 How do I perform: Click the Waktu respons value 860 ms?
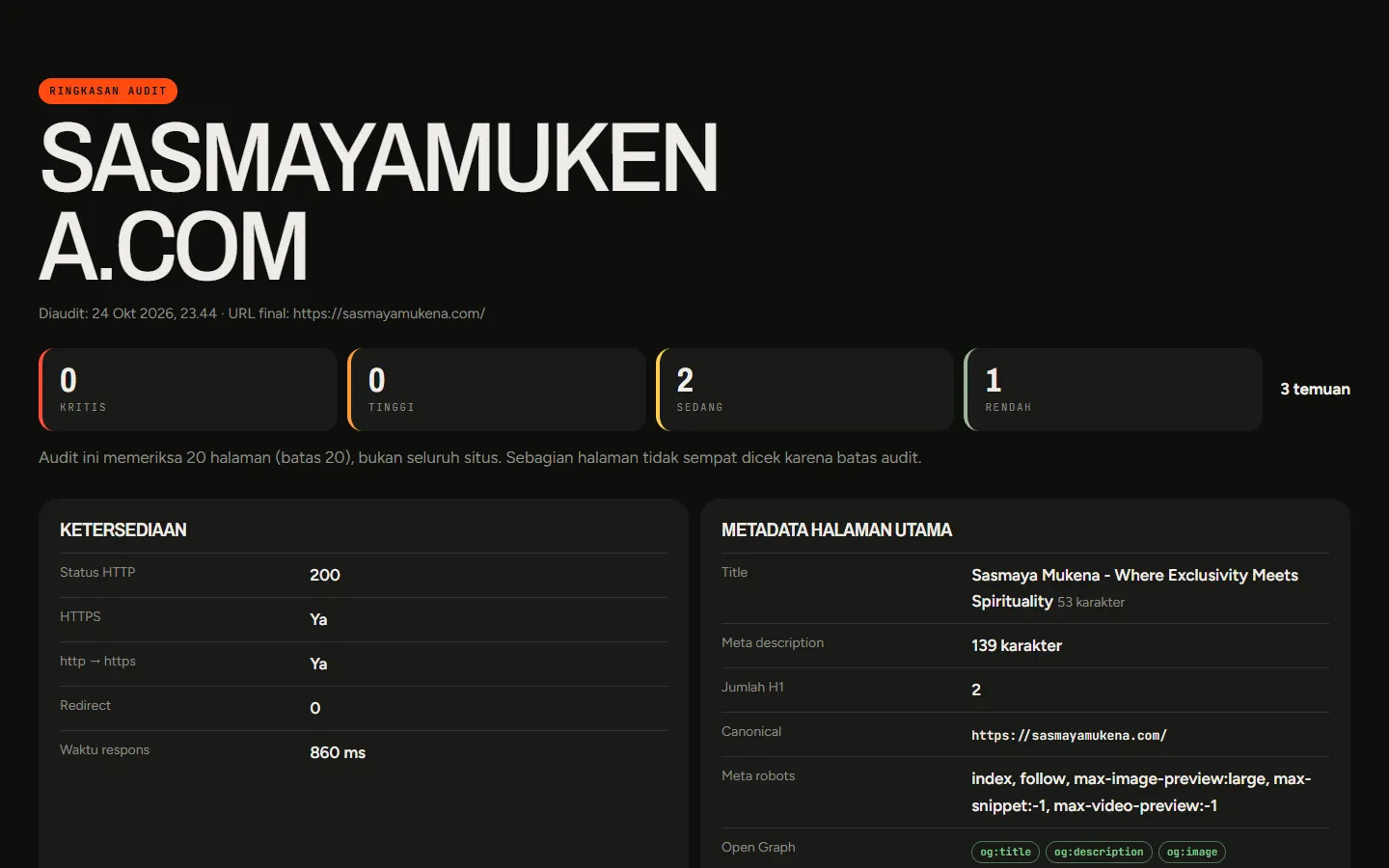(338, 752)
